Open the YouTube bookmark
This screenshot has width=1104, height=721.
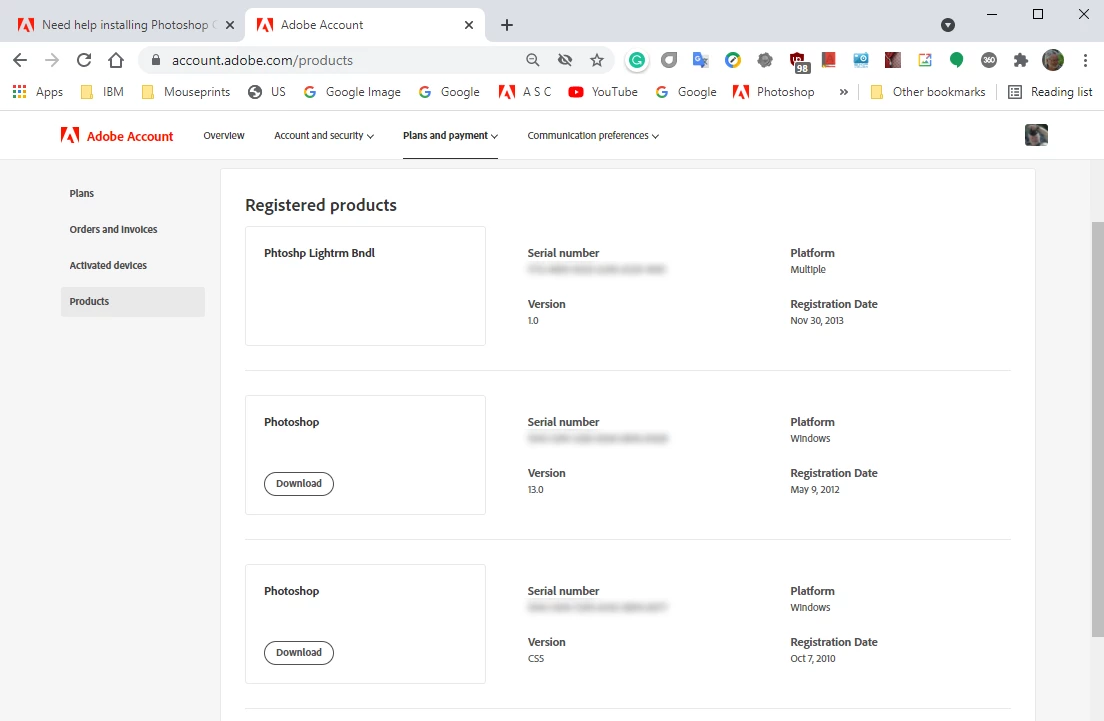(603, 92)
